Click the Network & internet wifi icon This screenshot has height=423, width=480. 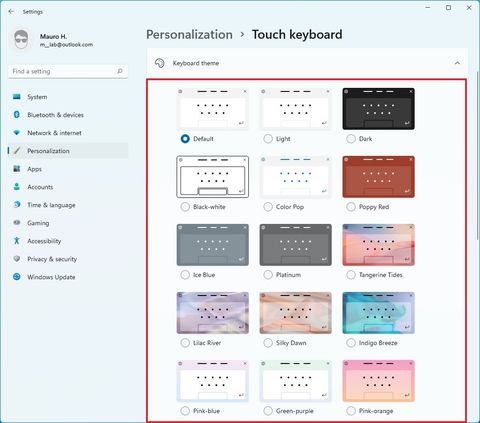pos(17,133)
